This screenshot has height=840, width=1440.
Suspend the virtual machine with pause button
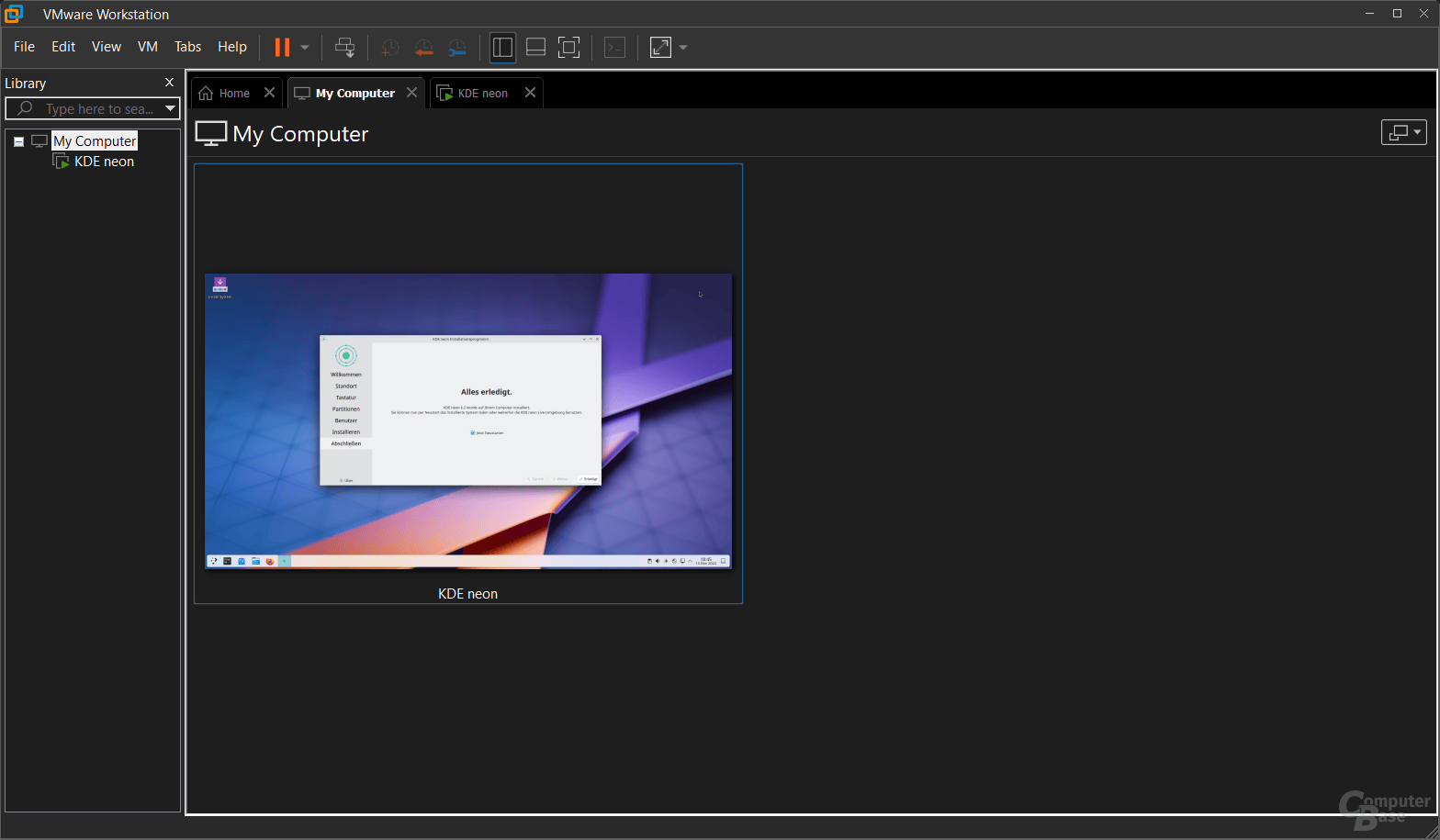(283, 47)
